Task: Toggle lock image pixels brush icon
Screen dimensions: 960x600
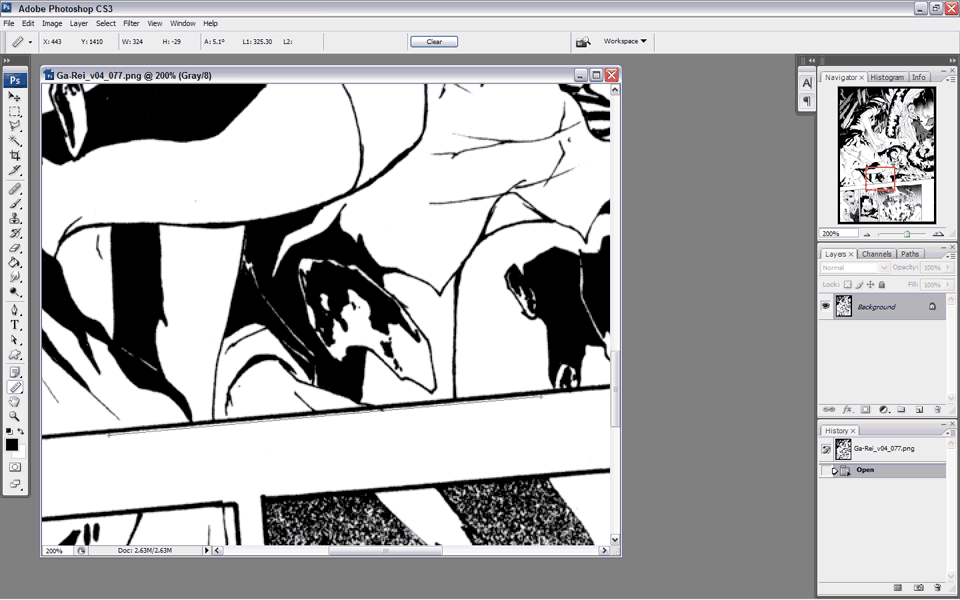Action: click(859, 285)
